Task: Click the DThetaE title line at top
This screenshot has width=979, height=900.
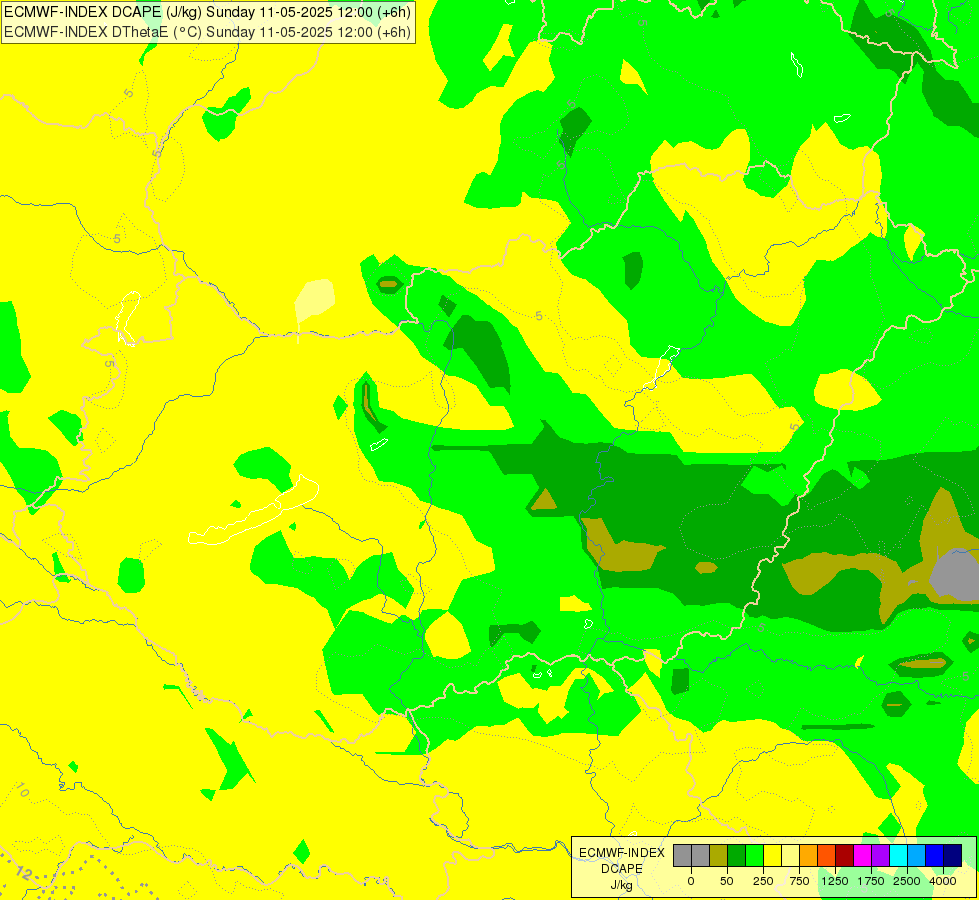Action: (x=207, y=32)
